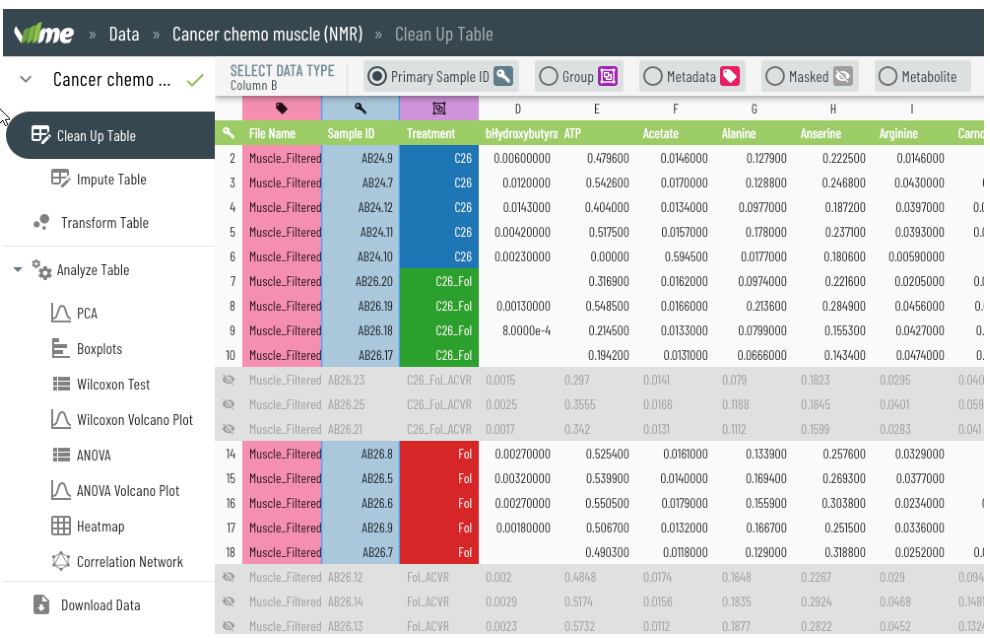Select the Metadata radio button
This screenshot has width=990, height=640.
coord(653,77)
